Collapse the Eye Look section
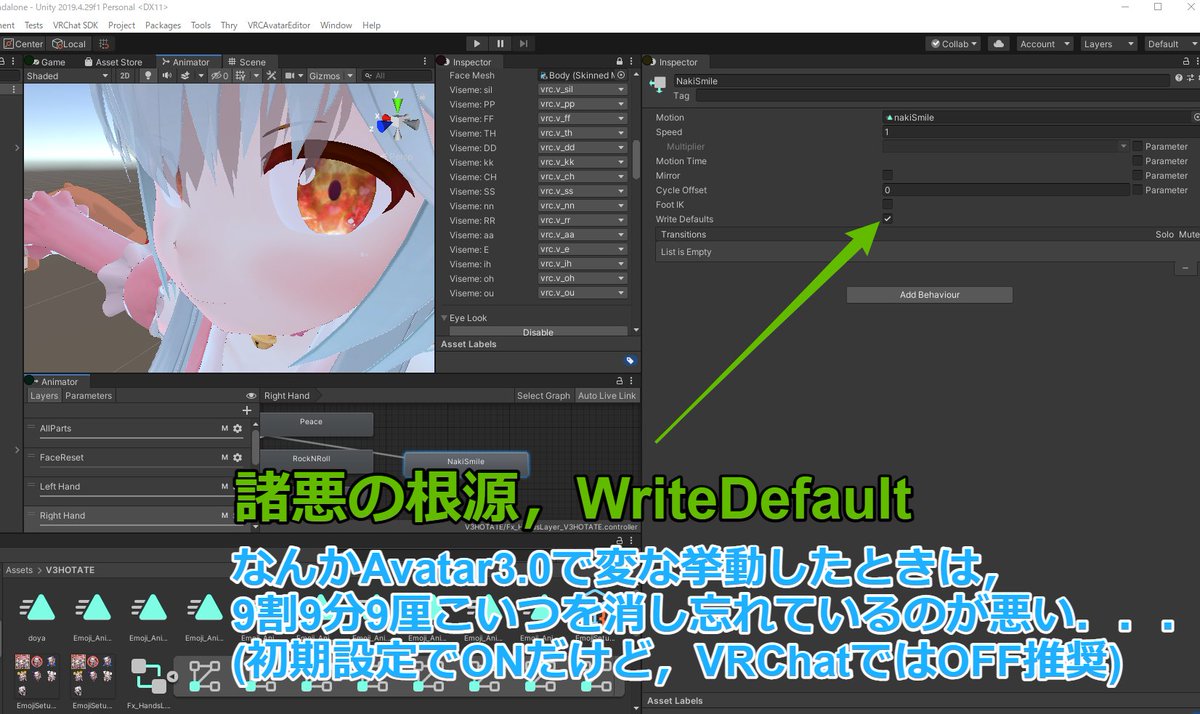Viewport: 1200px width, 714px height. coord(445,318)
